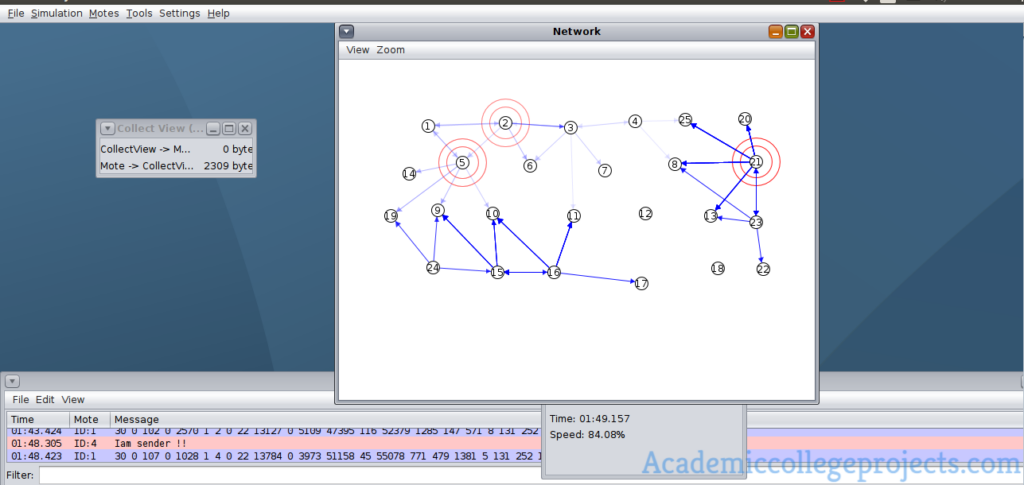Click the 'CollectView -> M...' row
Screen dimensions: 1024x485
pyautogui.click(x=176, y=149)
